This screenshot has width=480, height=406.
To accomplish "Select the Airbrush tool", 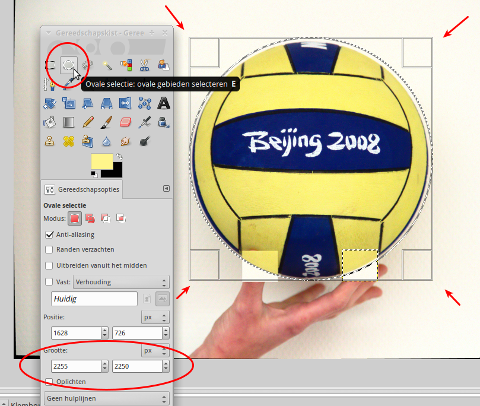I will click(x=144, y=122).
